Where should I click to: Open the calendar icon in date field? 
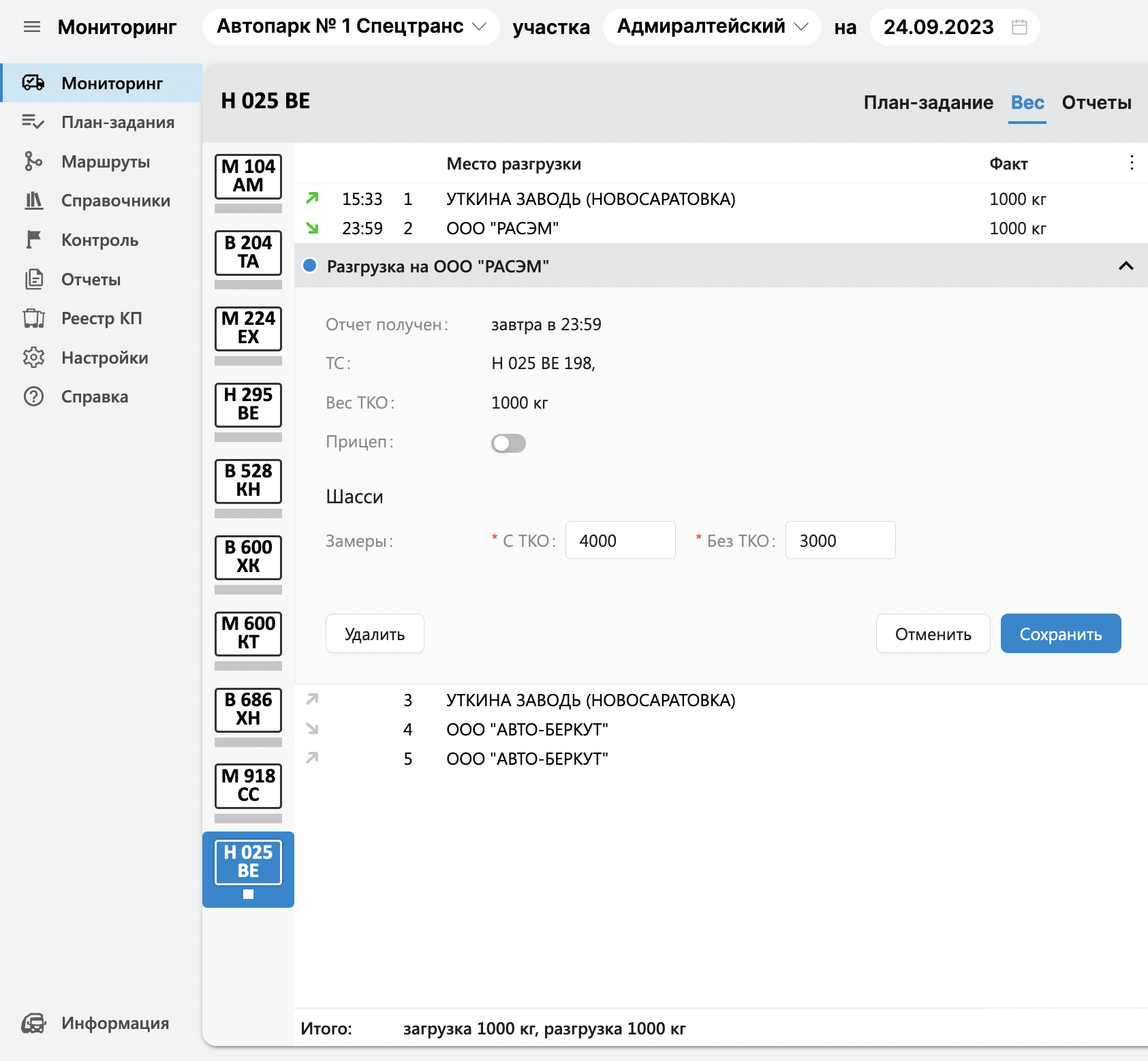pyautogui.click(x=1019, y=27)
